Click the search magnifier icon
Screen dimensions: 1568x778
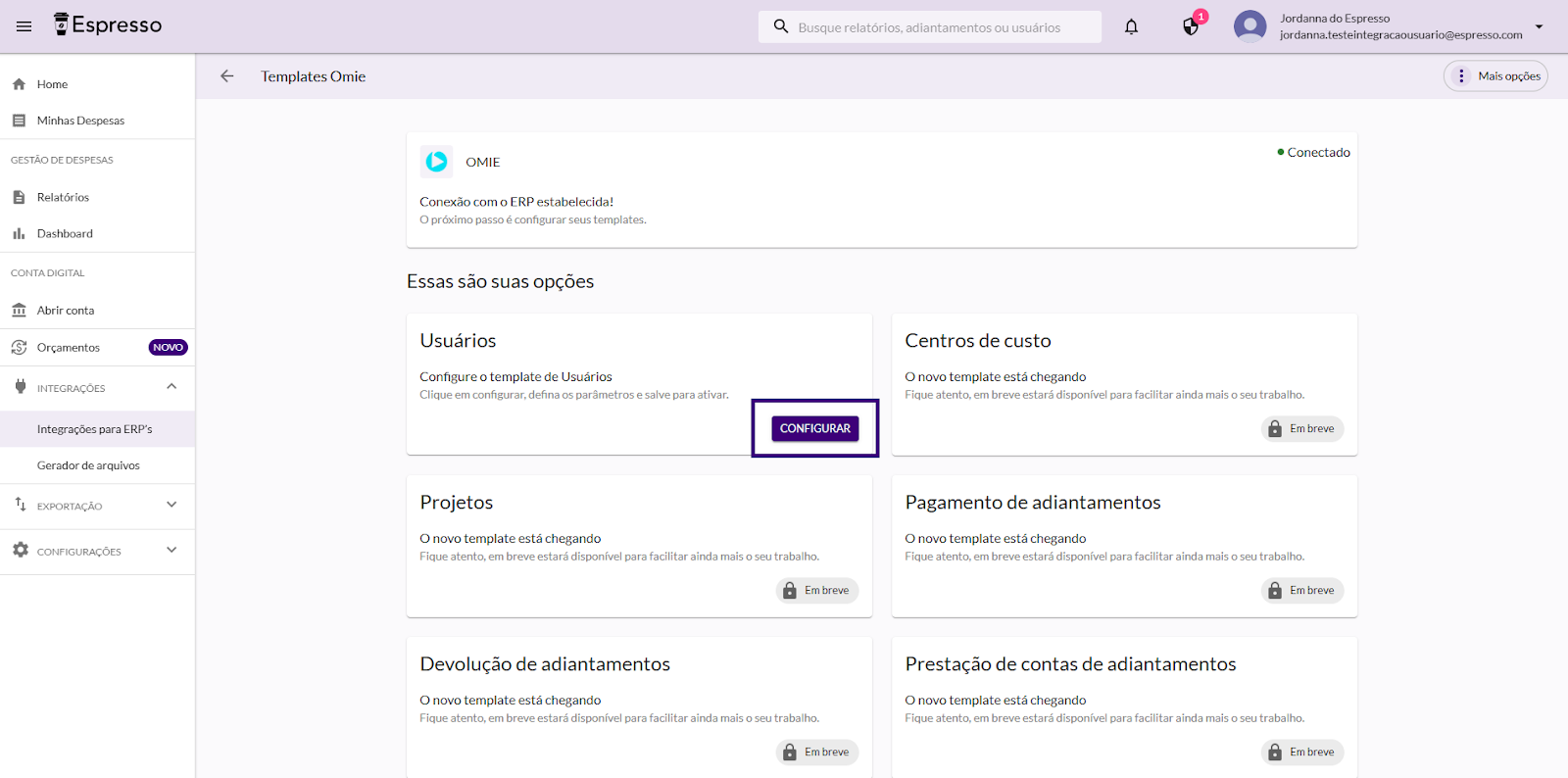(781, 26)
